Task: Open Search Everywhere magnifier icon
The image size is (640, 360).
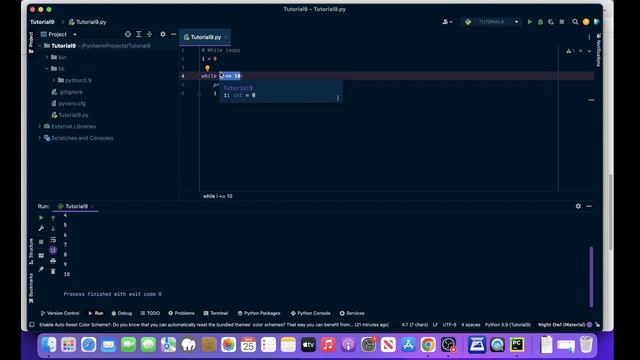Action: pos(575,22)
